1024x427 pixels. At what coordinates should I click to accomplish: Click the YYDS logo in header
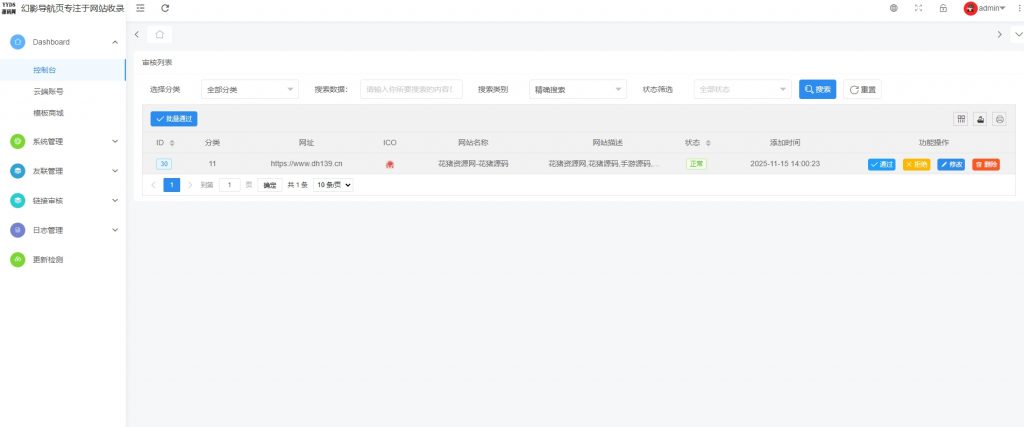coord(8,8)
